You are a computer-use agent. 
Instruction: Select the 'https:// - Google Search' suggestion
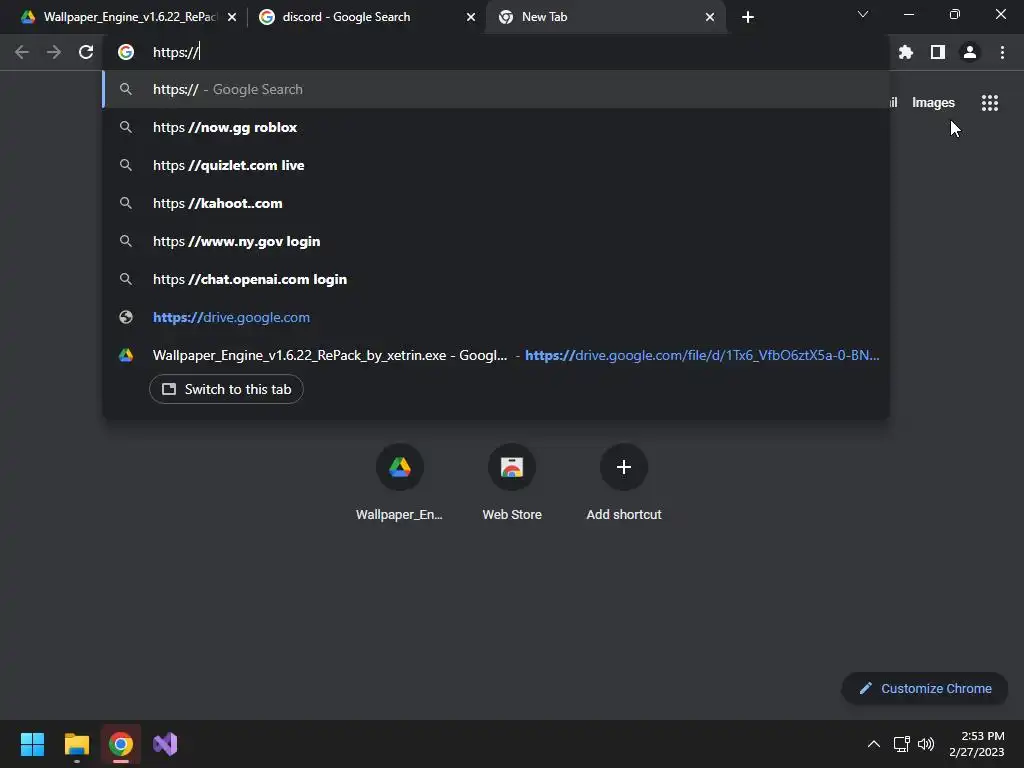coord(496,89)
